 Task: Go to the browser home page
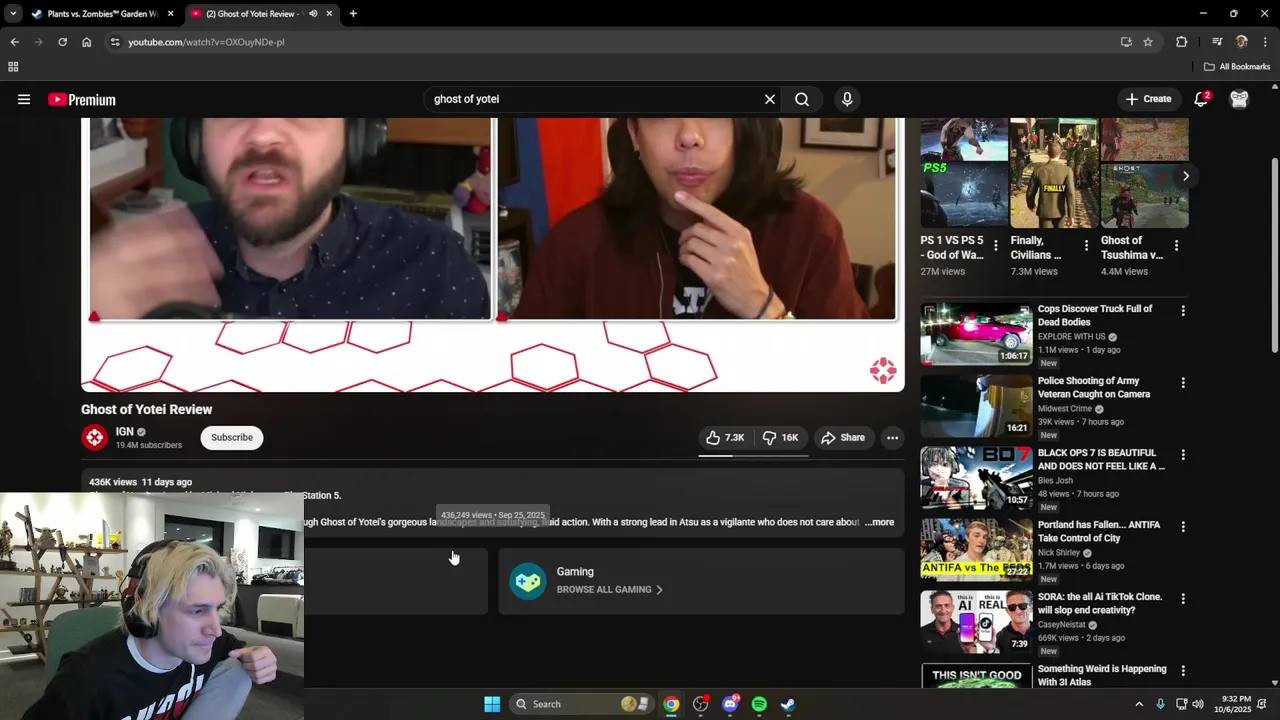point(87,42)
